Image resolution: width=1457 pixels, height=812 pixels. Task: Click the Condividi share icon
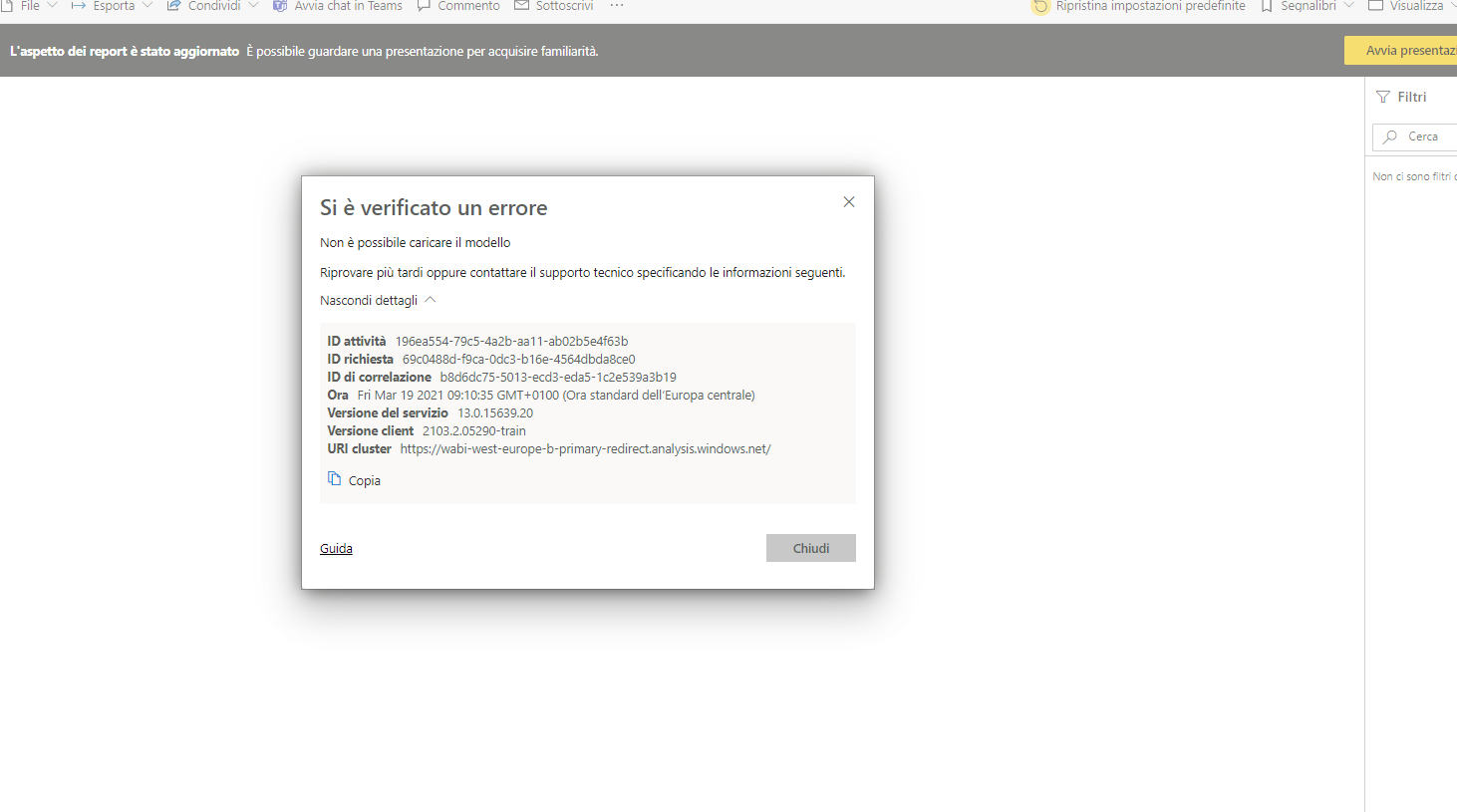tap(173, 6)
